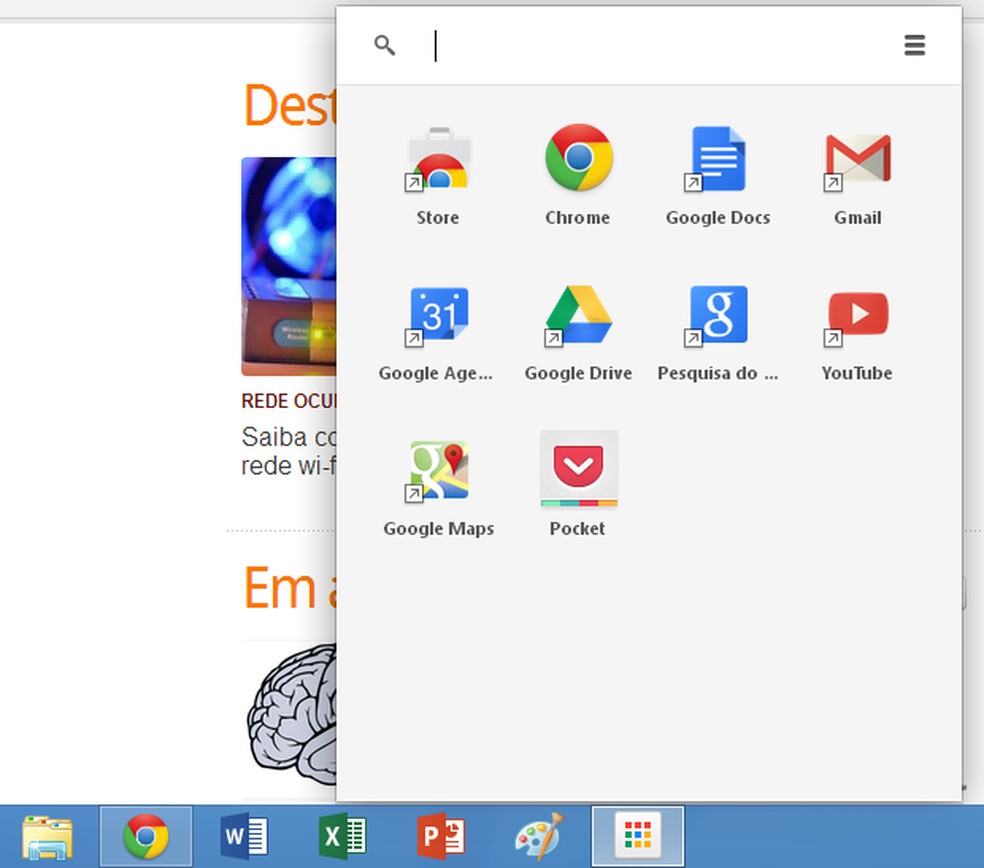Image resolution: width=984 pixels, height=868 pixels.
Task: Click the Saiba como article description
Action: tap(283, 450)
